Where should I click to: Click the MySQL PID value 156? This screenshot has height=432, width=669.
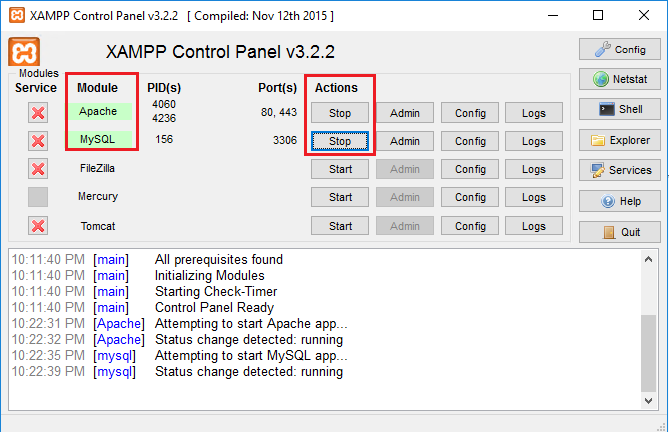click(x=164, y=139)
